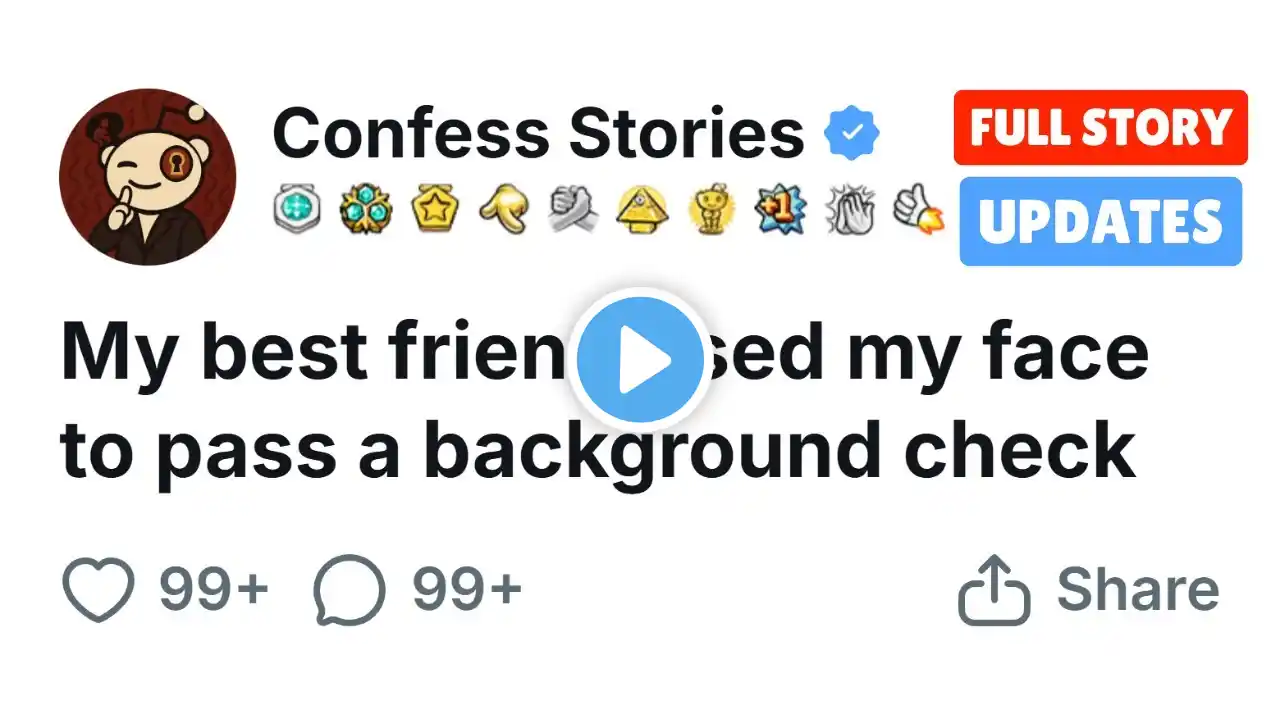Click the red FULL STORY button

[1100, 128]
